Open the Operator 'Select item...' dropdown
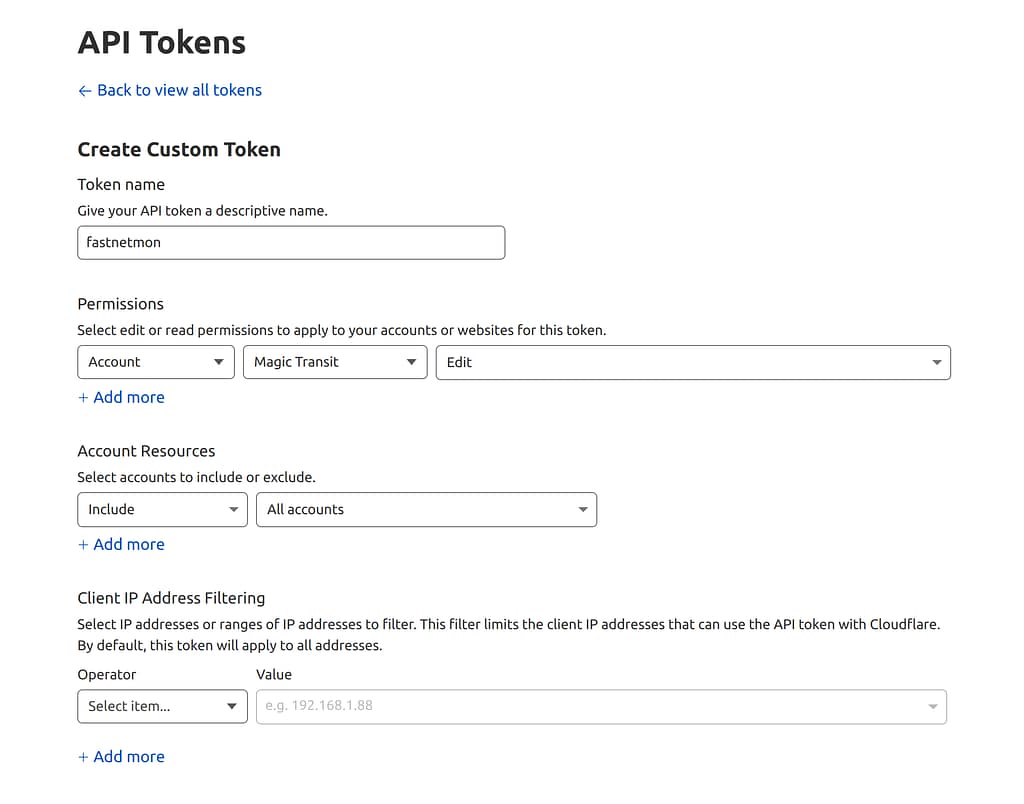The width and height of the screenshot is (1024, 804). coord(150,706)
